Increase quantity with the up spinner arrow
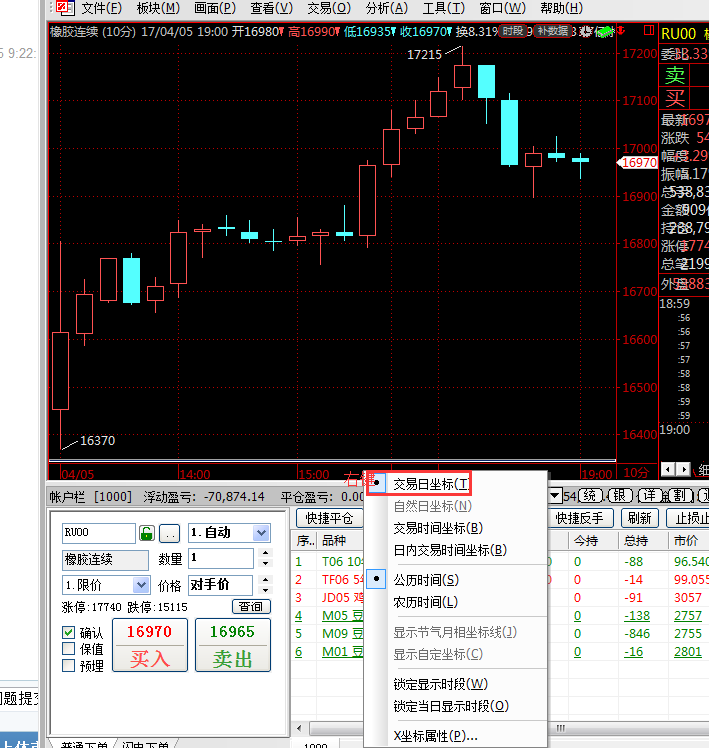 point(265,552)
